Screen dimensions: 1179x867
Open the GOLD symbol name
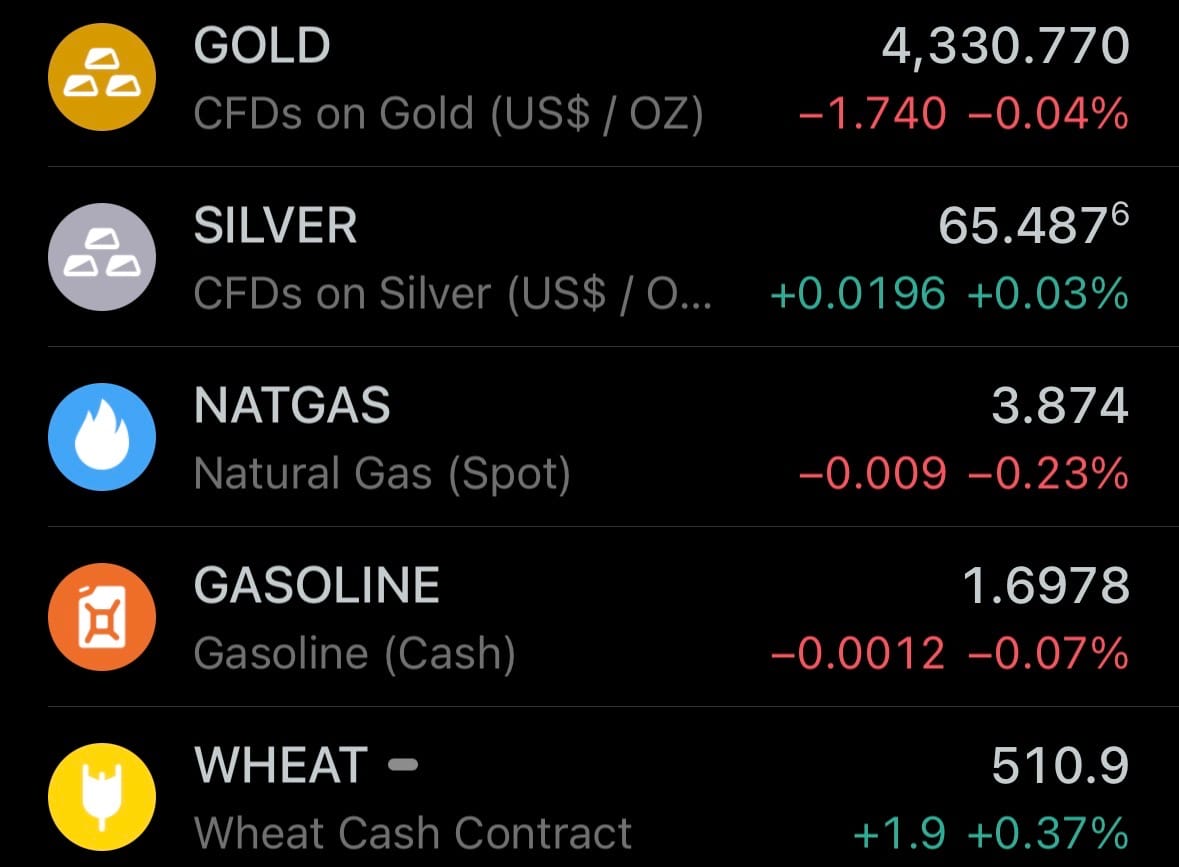click(x=262, y=46)
